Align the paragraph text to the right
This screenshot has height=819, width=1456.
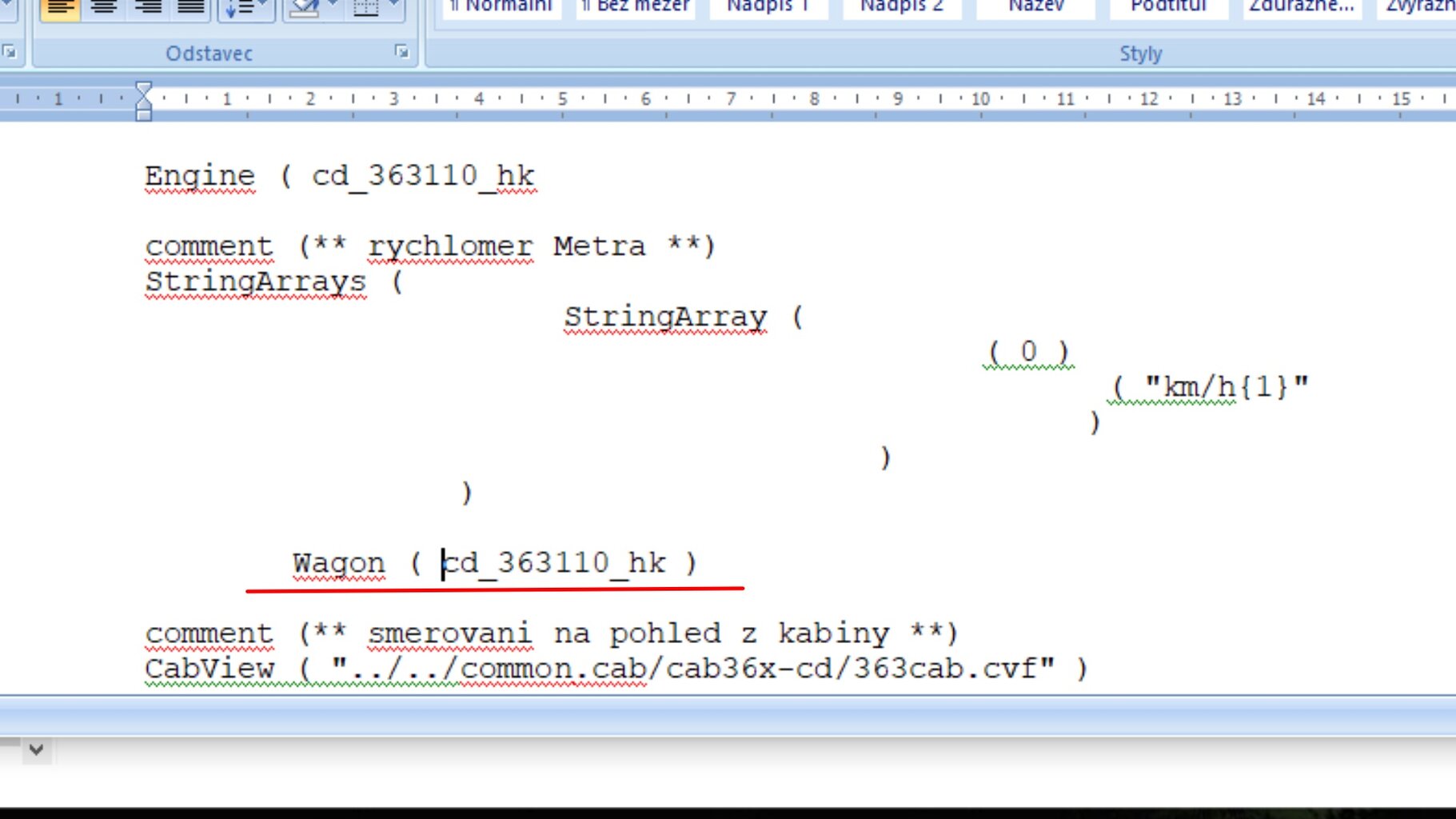tap(147, 7)
